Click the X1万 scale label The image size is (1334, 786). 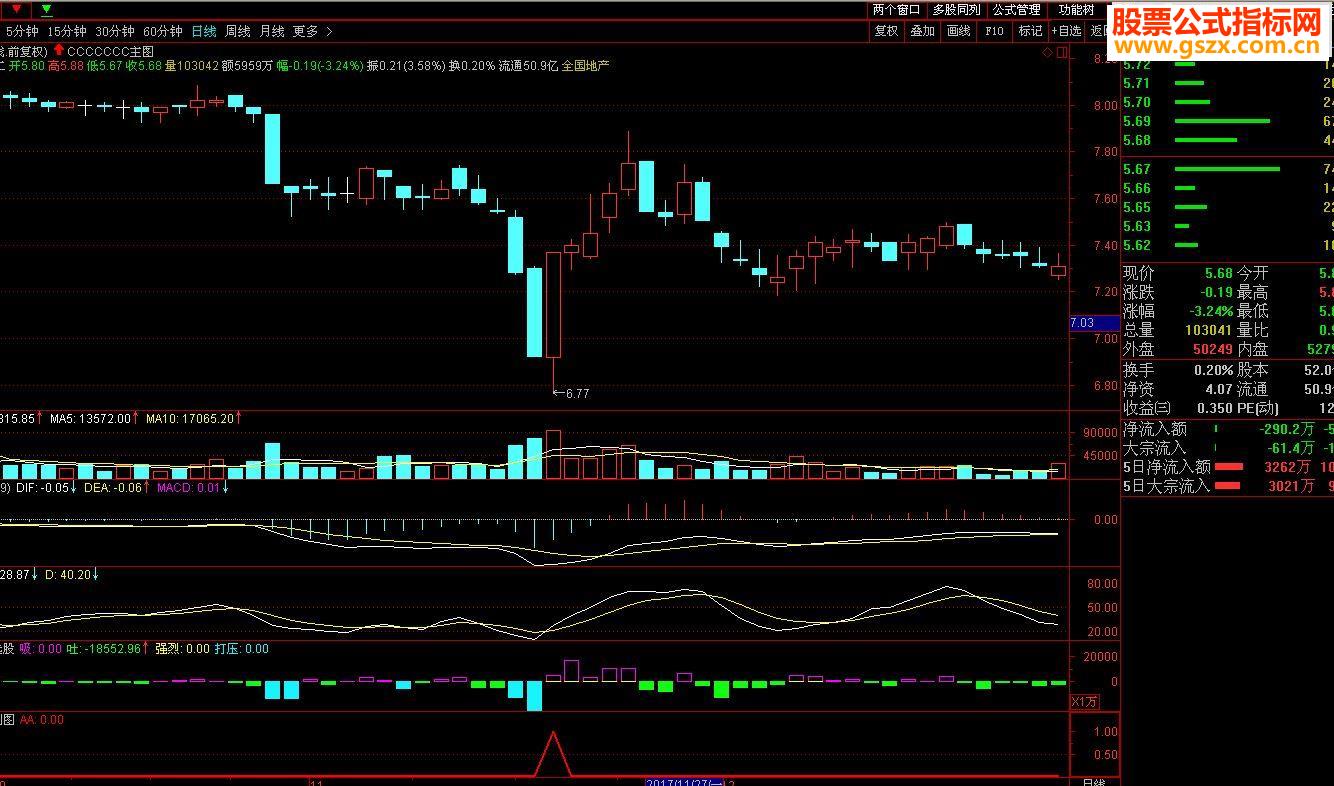click(x=1084, y=702)
